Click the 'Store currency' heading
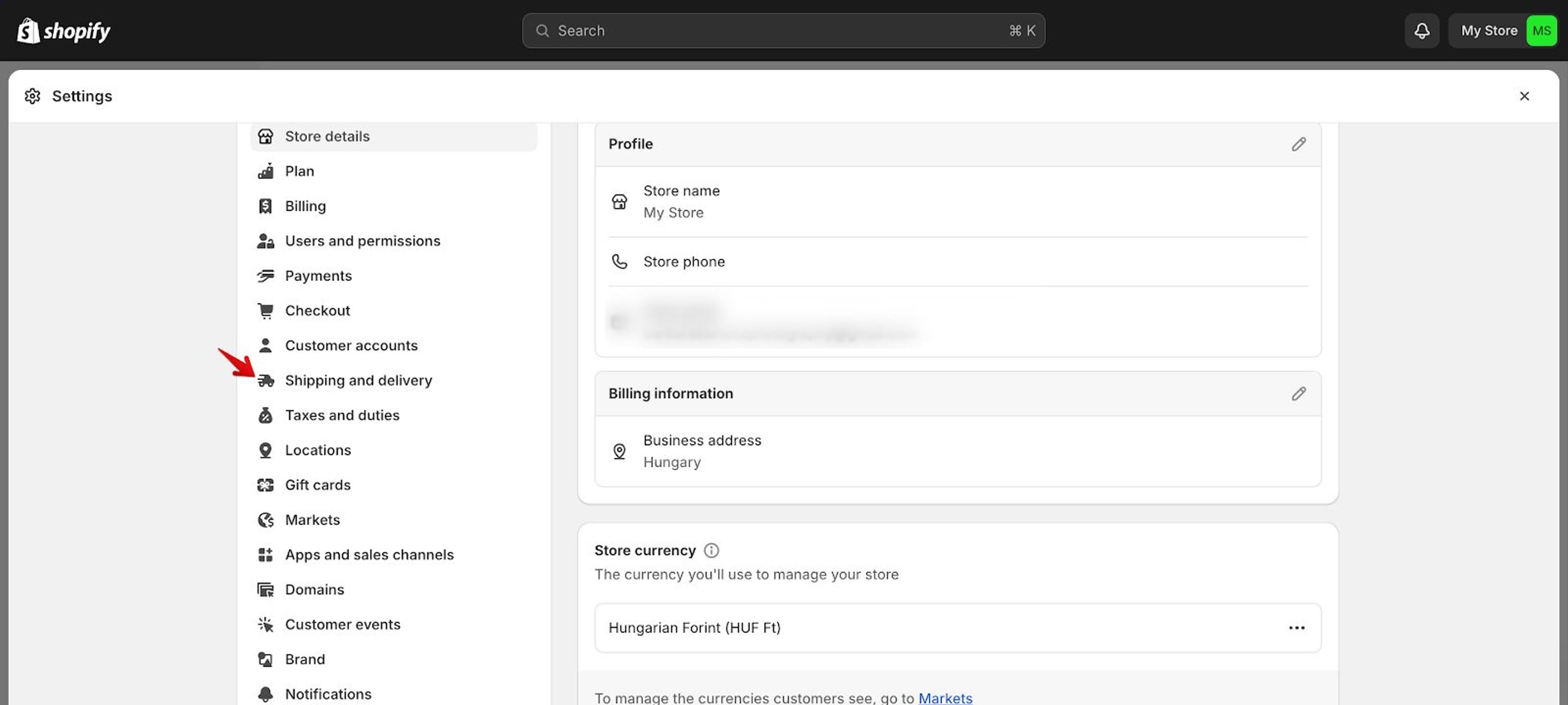This screenshot has width=1568, height=705. 645,550
